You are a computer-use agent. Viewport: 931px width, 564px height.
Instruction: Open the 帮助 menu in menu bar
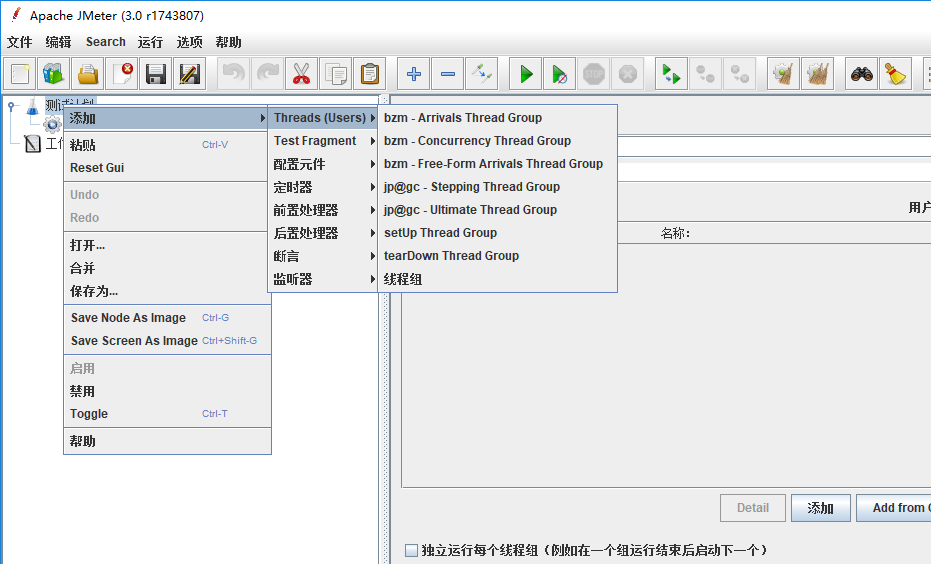click(x=228, y=42)
